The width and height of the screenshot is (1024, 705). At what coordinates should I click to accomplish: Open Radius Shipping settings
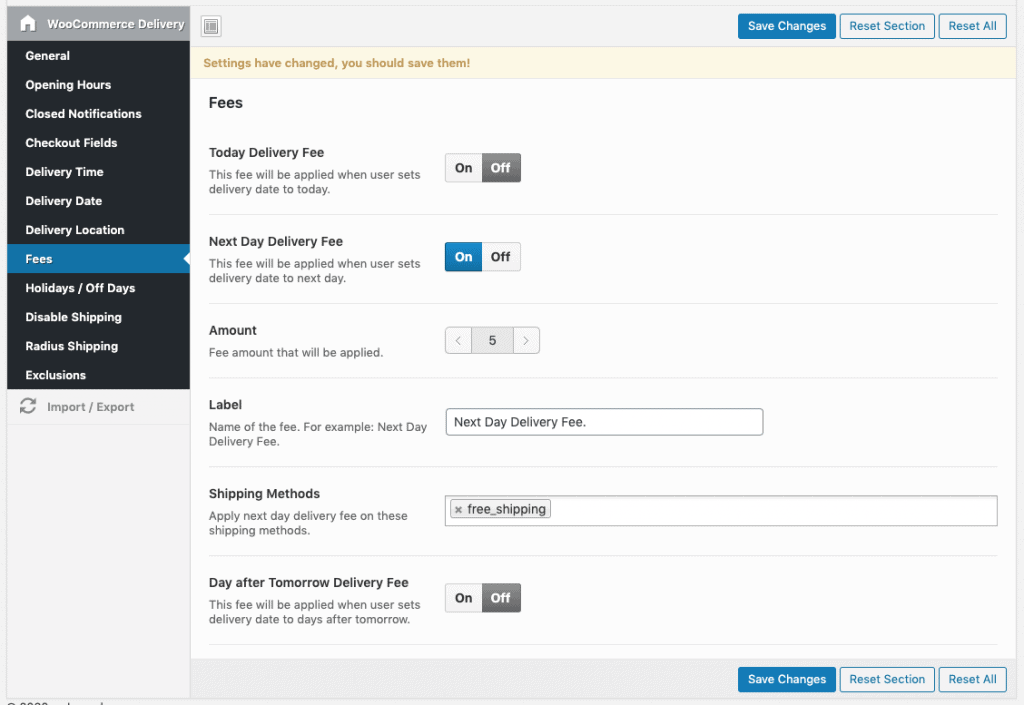72,346
